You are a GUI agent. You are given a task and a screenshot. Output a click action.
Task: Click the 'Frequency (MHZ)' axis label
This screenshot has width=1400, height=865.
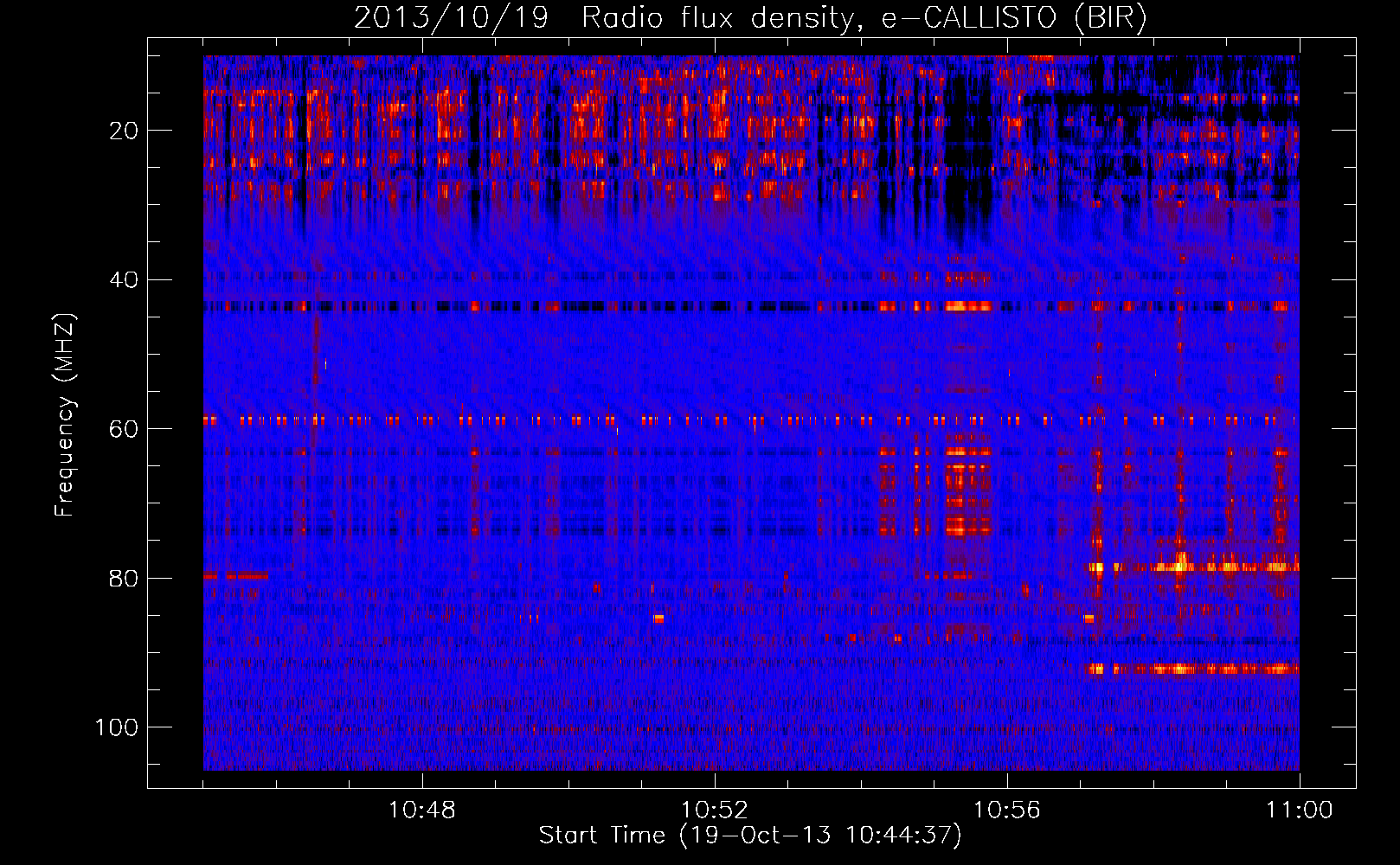pyautogui.click(x=65, y=415)
